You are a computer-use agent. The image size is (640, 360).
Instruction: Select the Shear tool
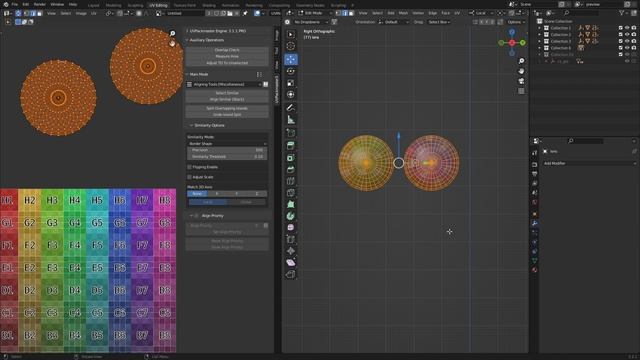(291, 262)
